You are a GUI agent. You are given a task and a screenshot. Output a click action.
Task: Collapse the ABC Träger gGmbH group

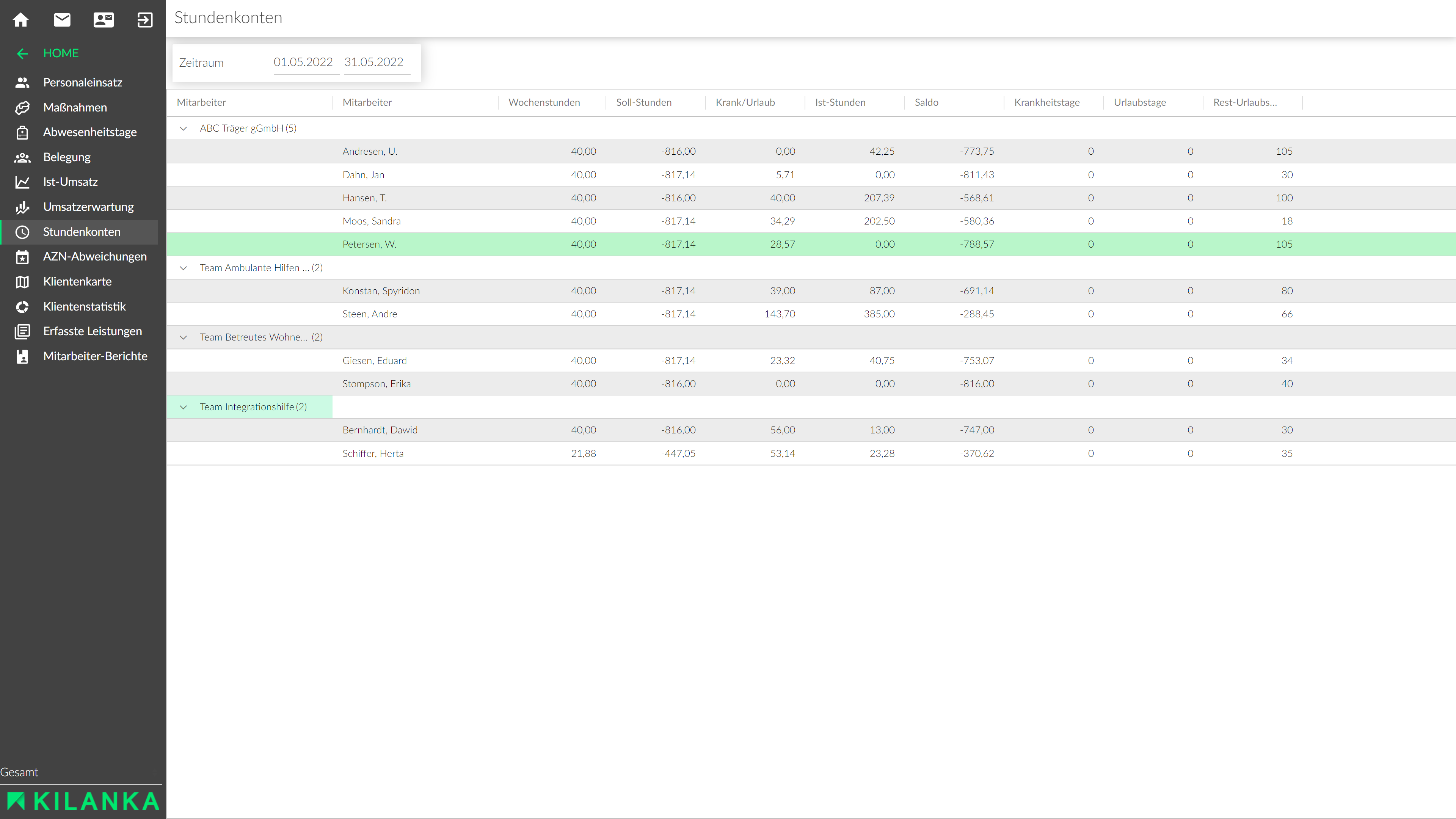click(183, 128)
